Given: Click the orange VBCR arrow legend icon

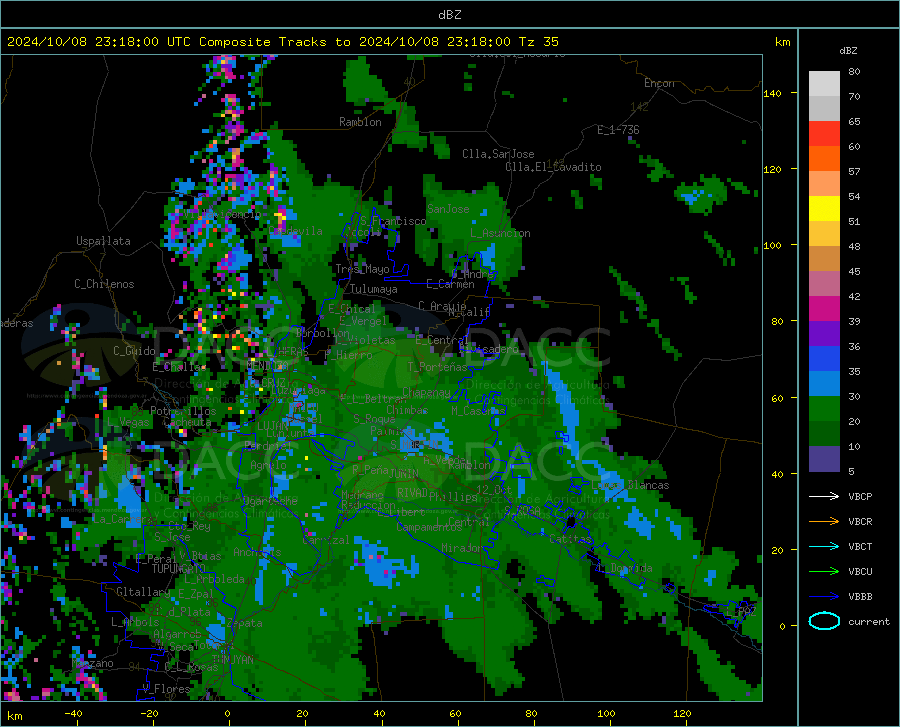Looking at the screenshot, I should 824,521.
